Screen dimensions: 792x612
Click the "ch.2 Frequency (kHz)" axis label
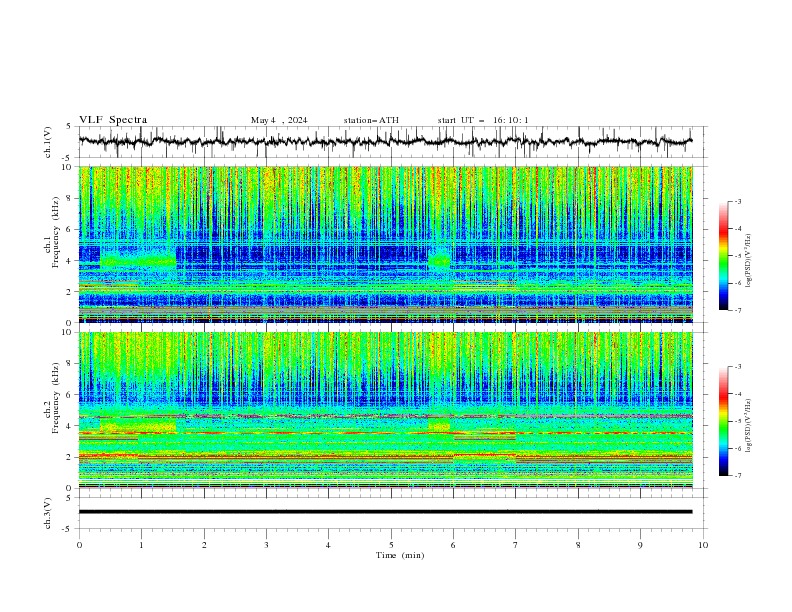click(52, 398)
